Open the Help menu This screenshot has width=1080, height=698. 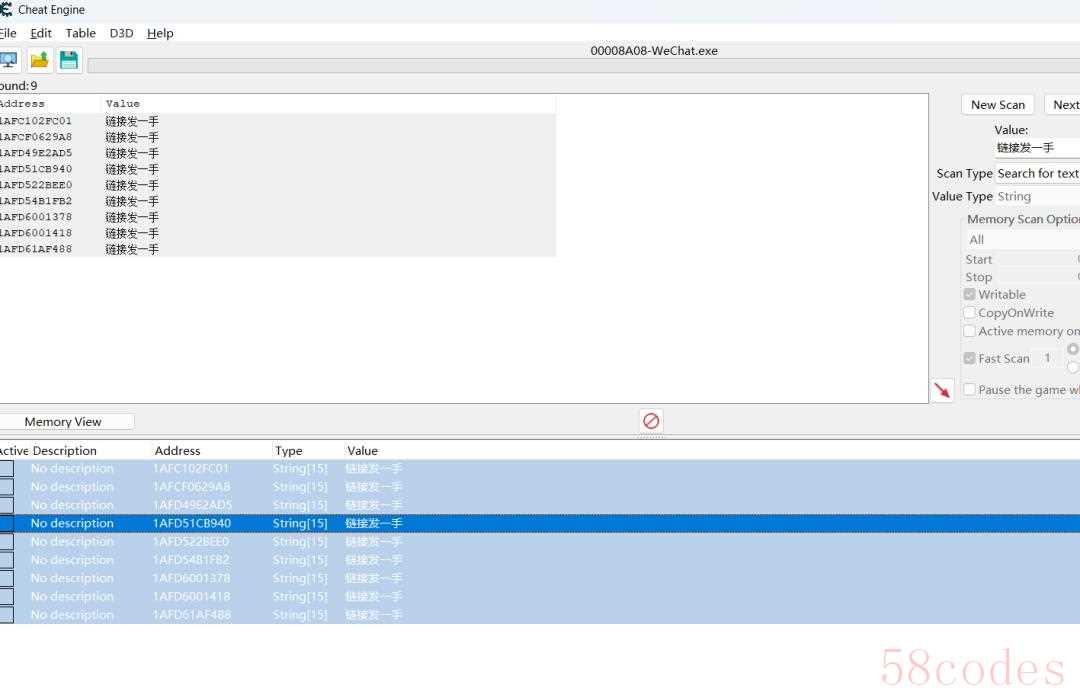pyautogui.click(x=160, y=33)
